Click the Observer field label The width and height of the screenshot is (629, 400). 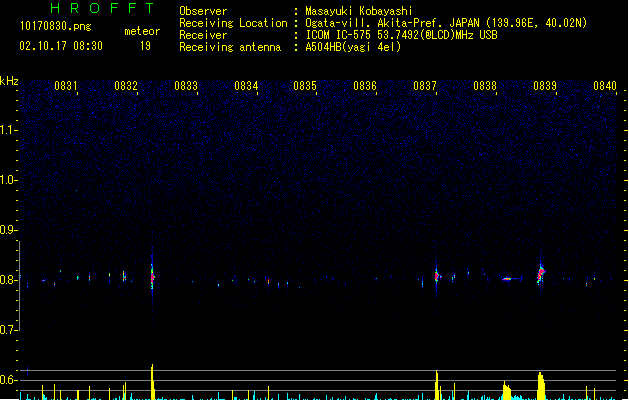tap(203, 11)
